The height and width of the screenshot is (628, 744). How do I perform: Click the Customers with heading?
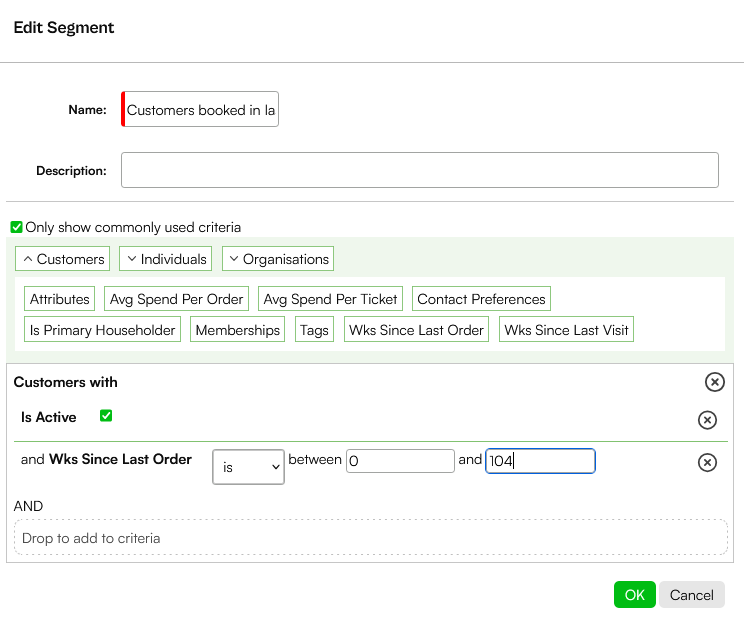65,382
